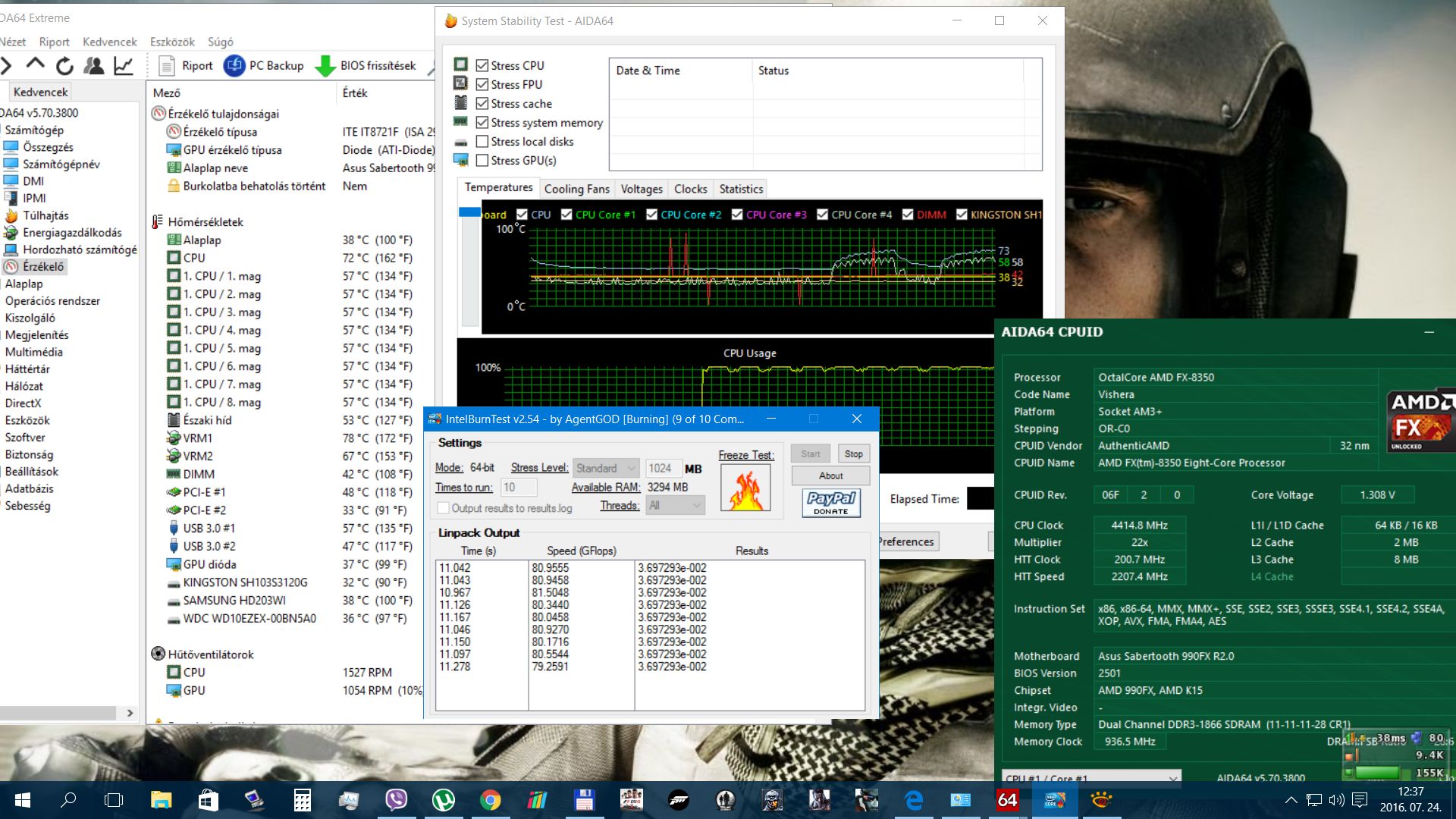Screen dimensions: 1456x819
Task: Open Task View from taskbar
Action: coord(114,800)
